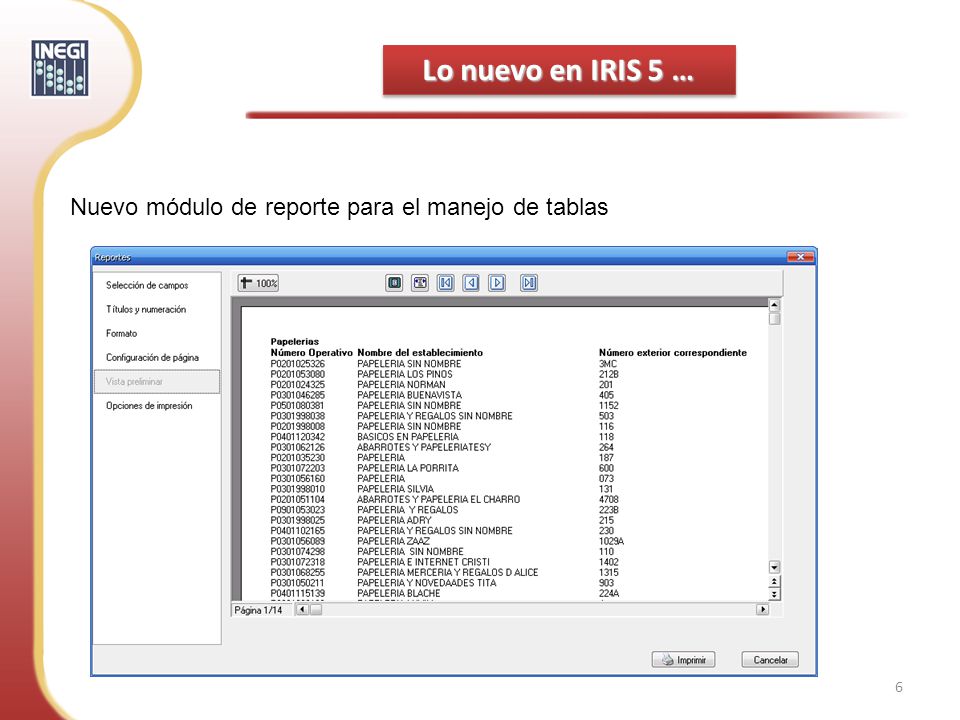The height and width of the screenshot is (720, 960).
Task: Click Nombre del establecimiento column header
Action: (420, 353)
